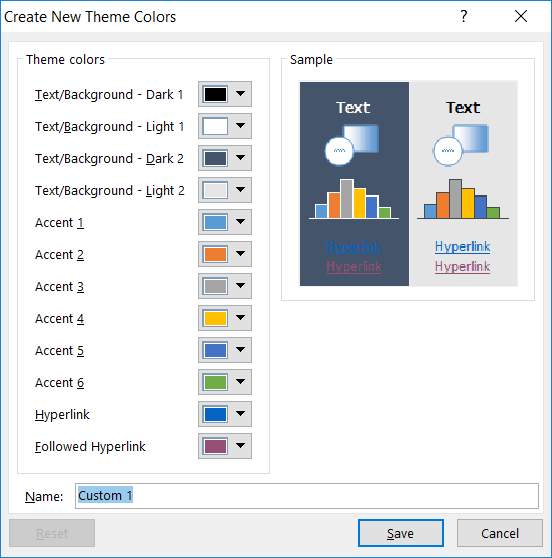Expand the Accent 2 color picker
Viewport: 552px width, 558px height.
(x=225, y=254)
